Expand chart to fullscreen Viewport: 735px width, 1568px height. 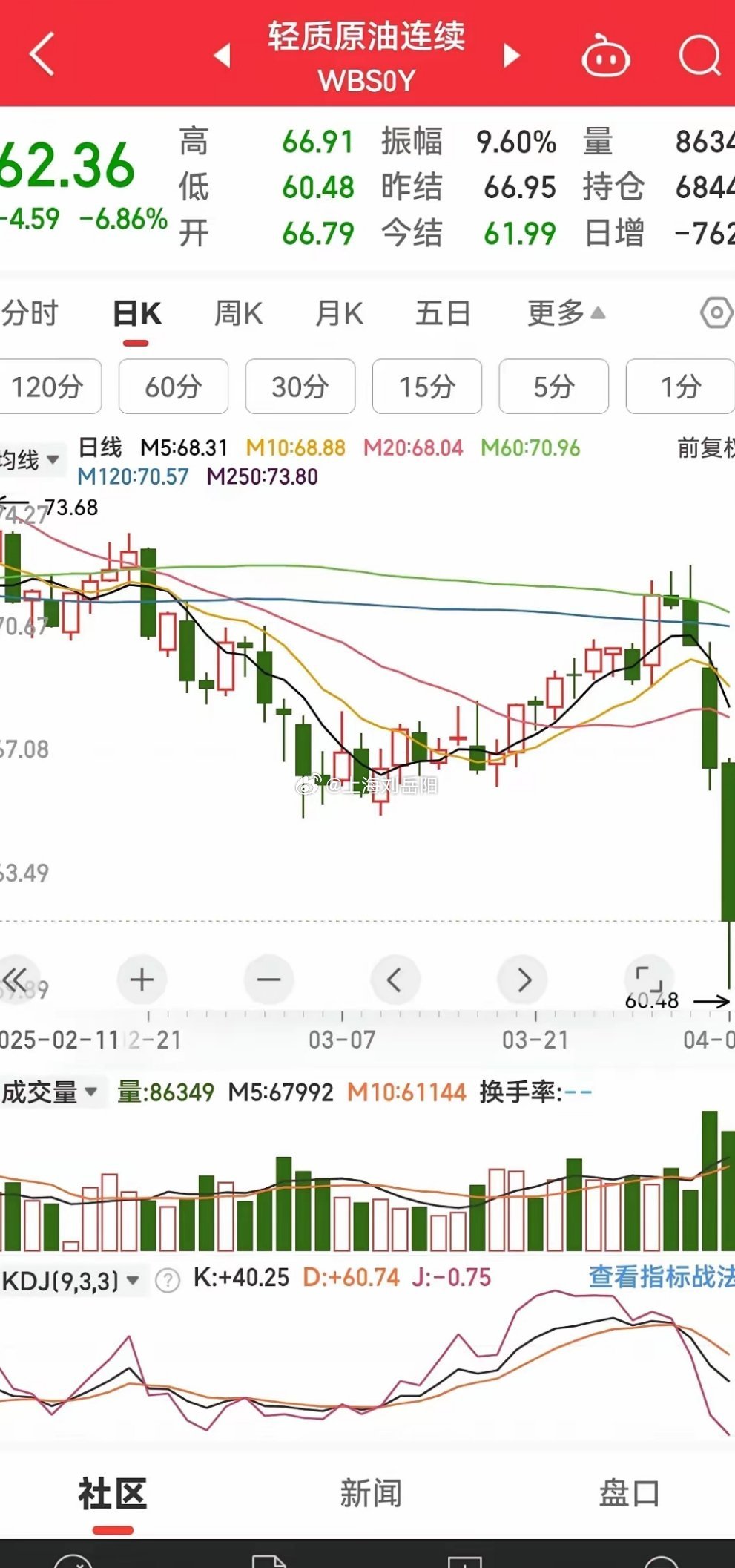(x=650, y=978)
